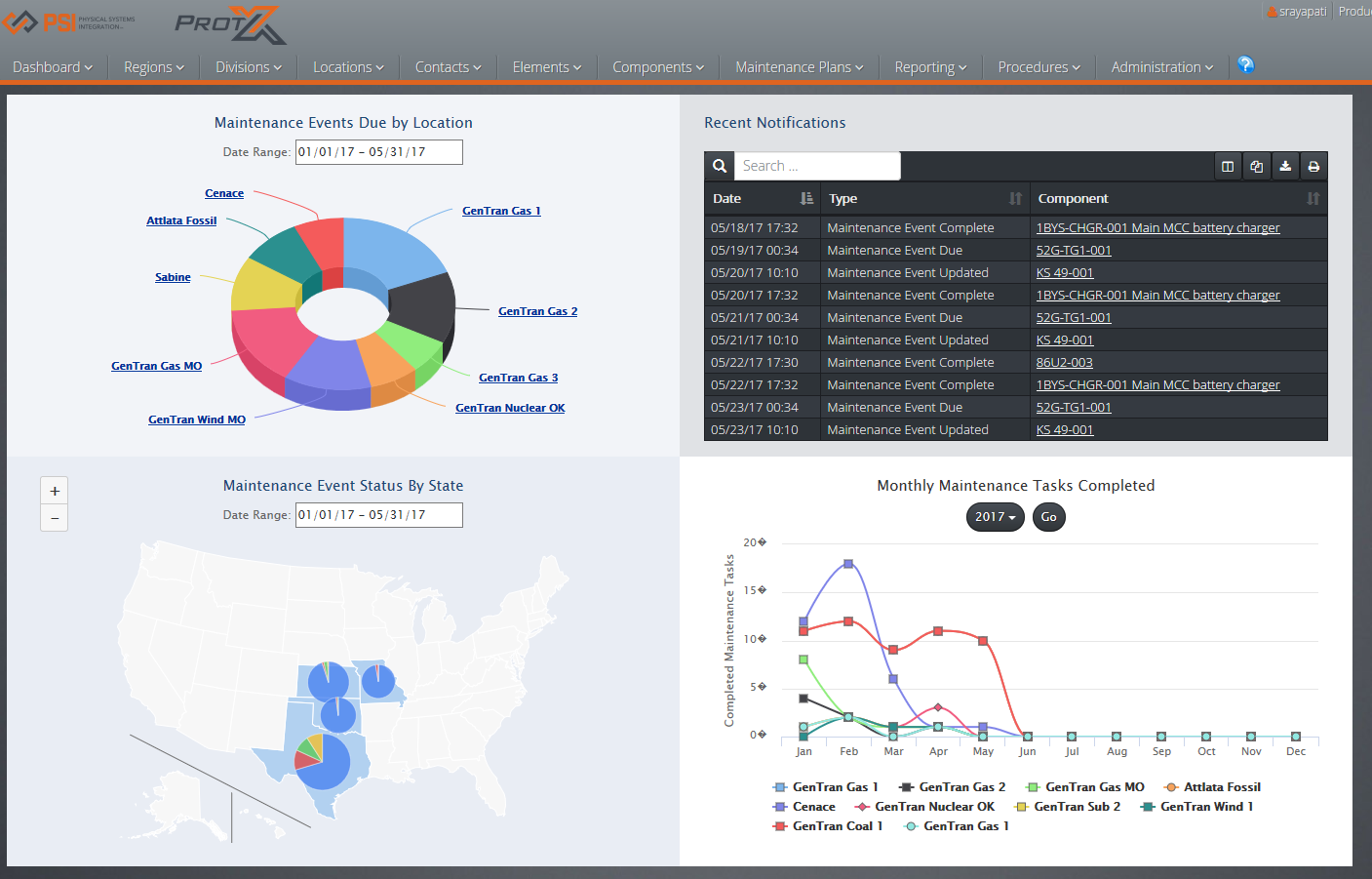Open the Sabine location link
Viewport: 1372px width, 879px height.
coord(173,277)
